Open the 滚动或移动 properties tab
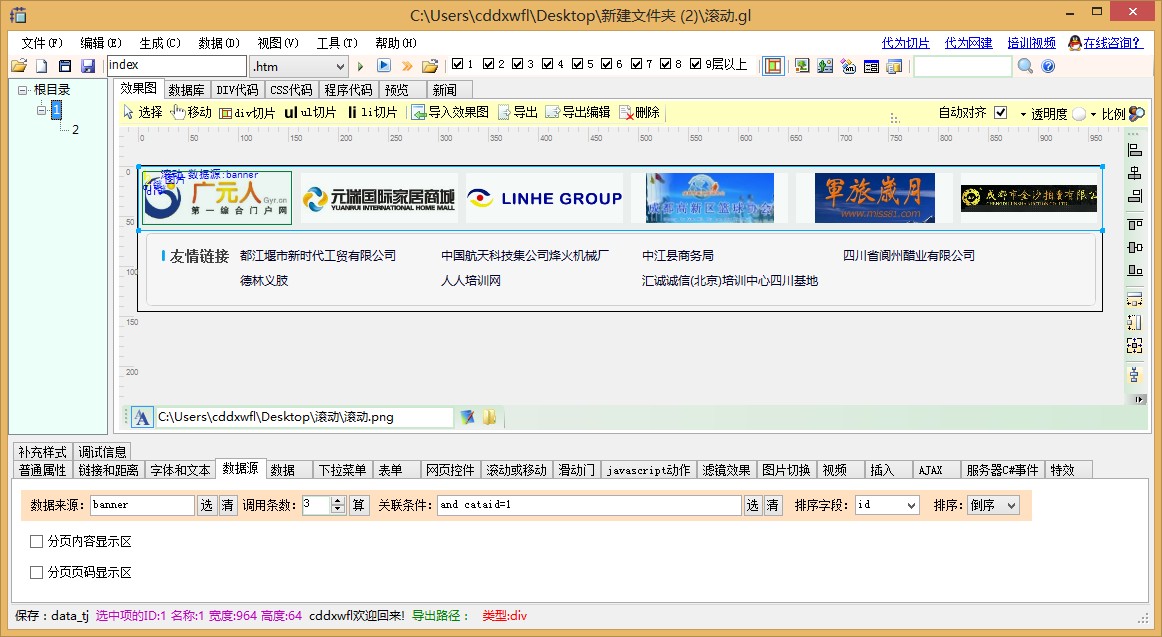Image resolution: width=1162 pixels, height=637 pixels. coord(517,470)
